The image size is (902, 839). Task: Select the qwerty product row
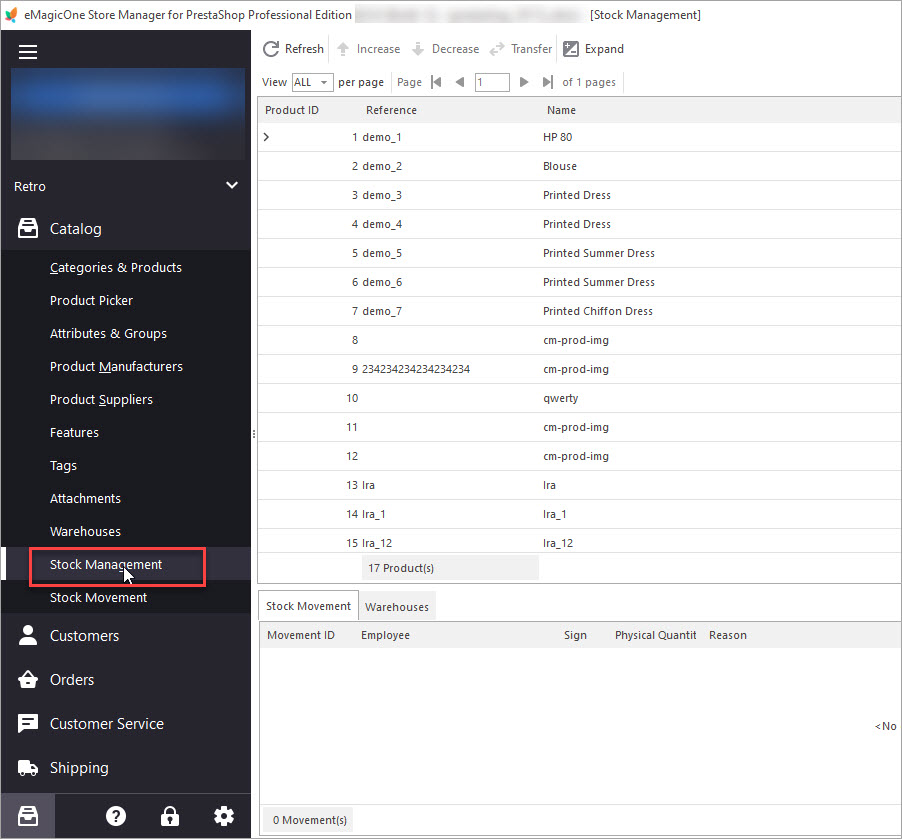[x=579, y=398]
